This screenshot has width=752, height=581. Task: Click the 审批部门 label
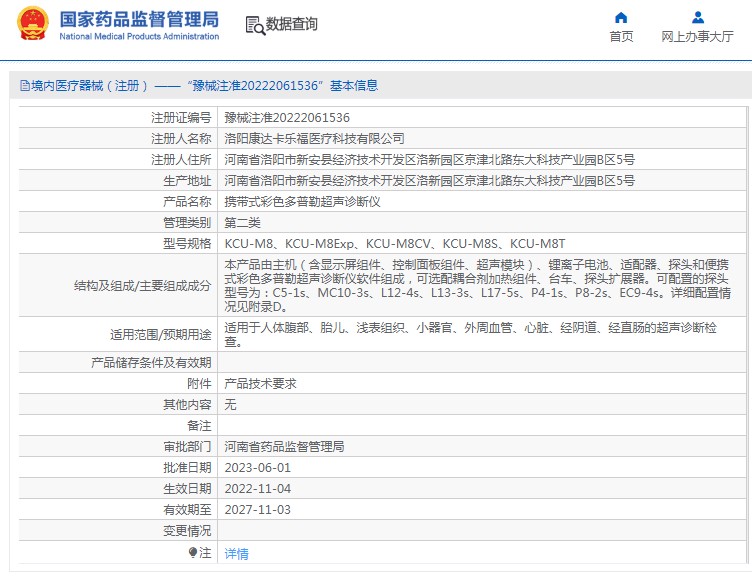(187, 447)
